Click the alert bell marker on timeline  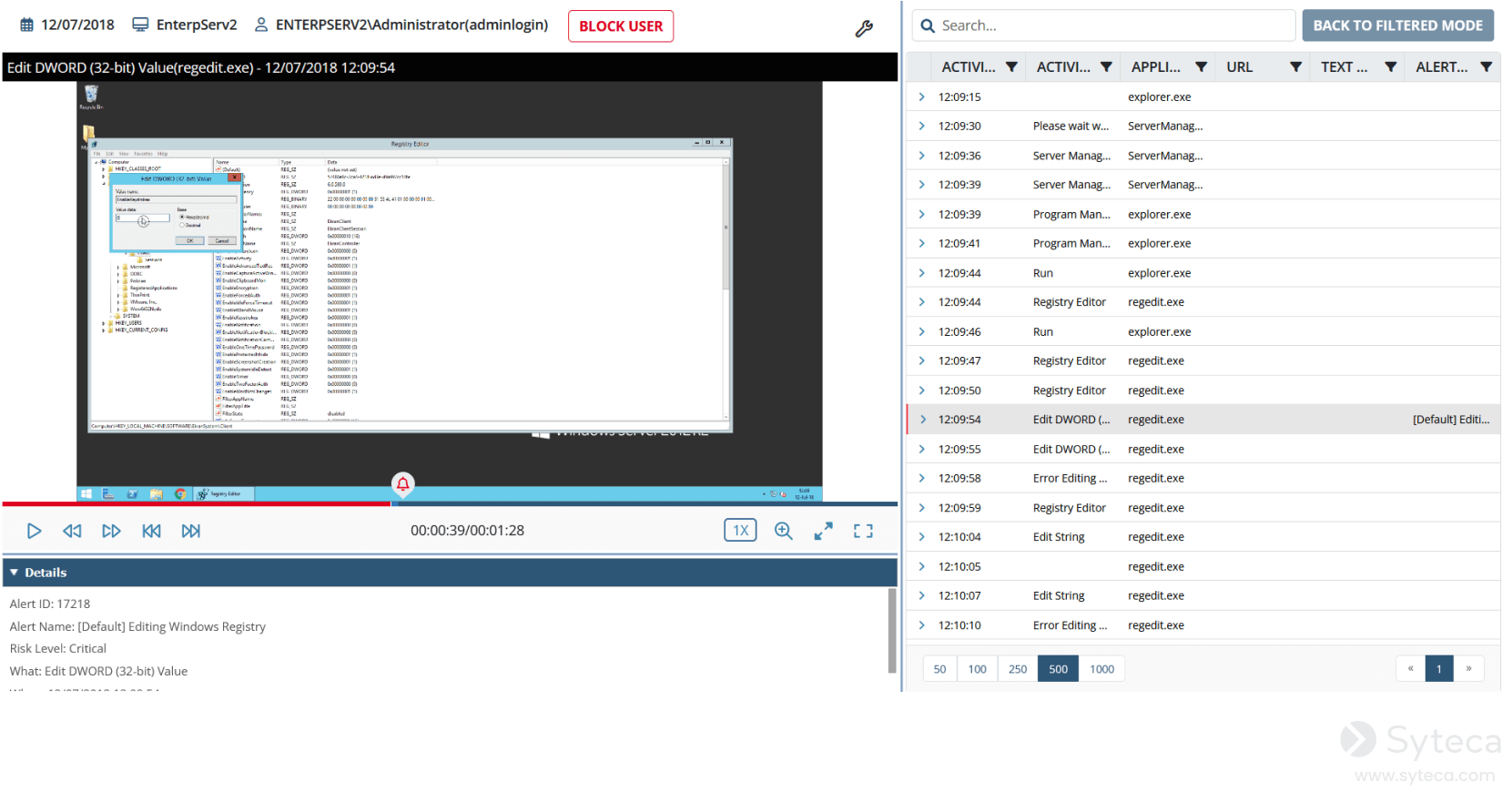pos(402,483)
